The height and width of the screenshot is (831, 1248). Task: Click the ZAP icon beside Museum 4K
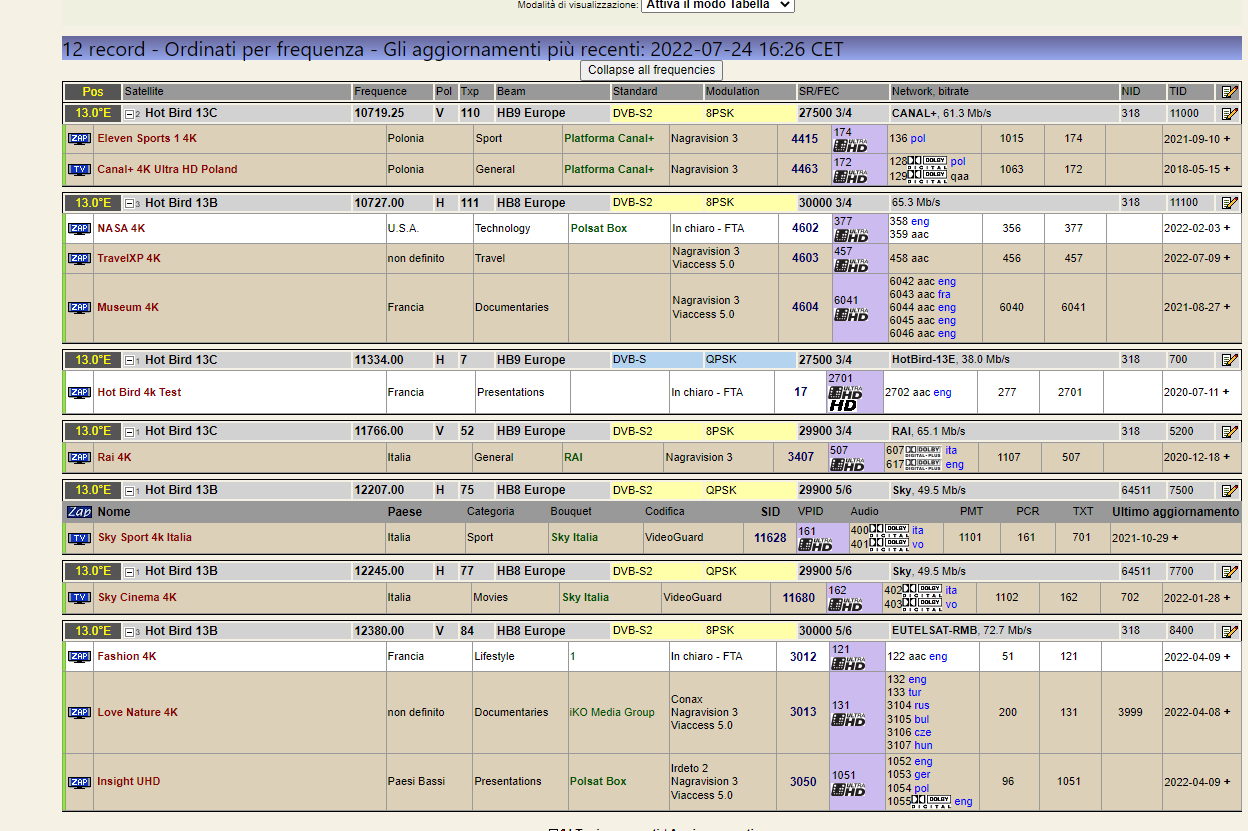click(79, 307)
